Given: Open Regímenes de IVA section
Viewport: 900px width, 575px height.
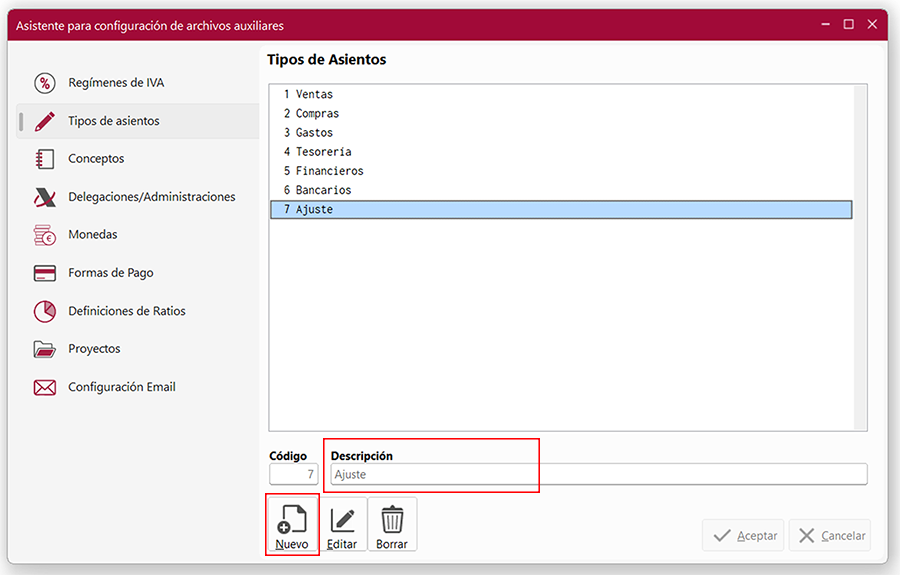Looking at the screenshot, I should [x=138, y=83].
